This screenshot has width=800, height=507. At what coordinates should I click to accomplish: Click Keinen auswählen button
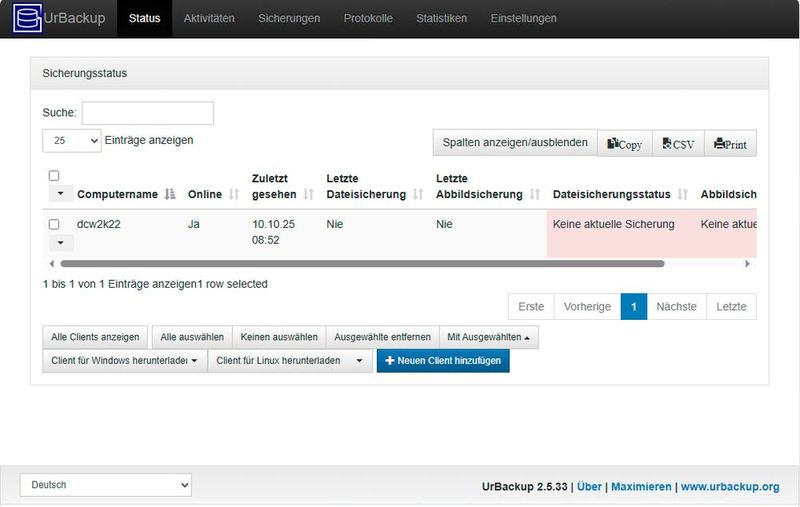(x=279, y=337)
